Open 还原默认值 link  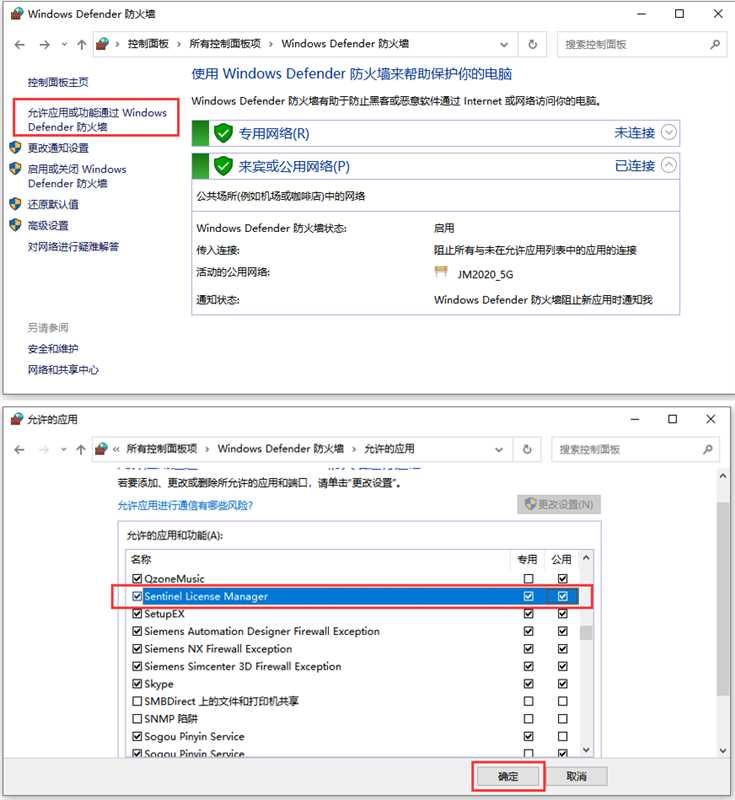53,205
